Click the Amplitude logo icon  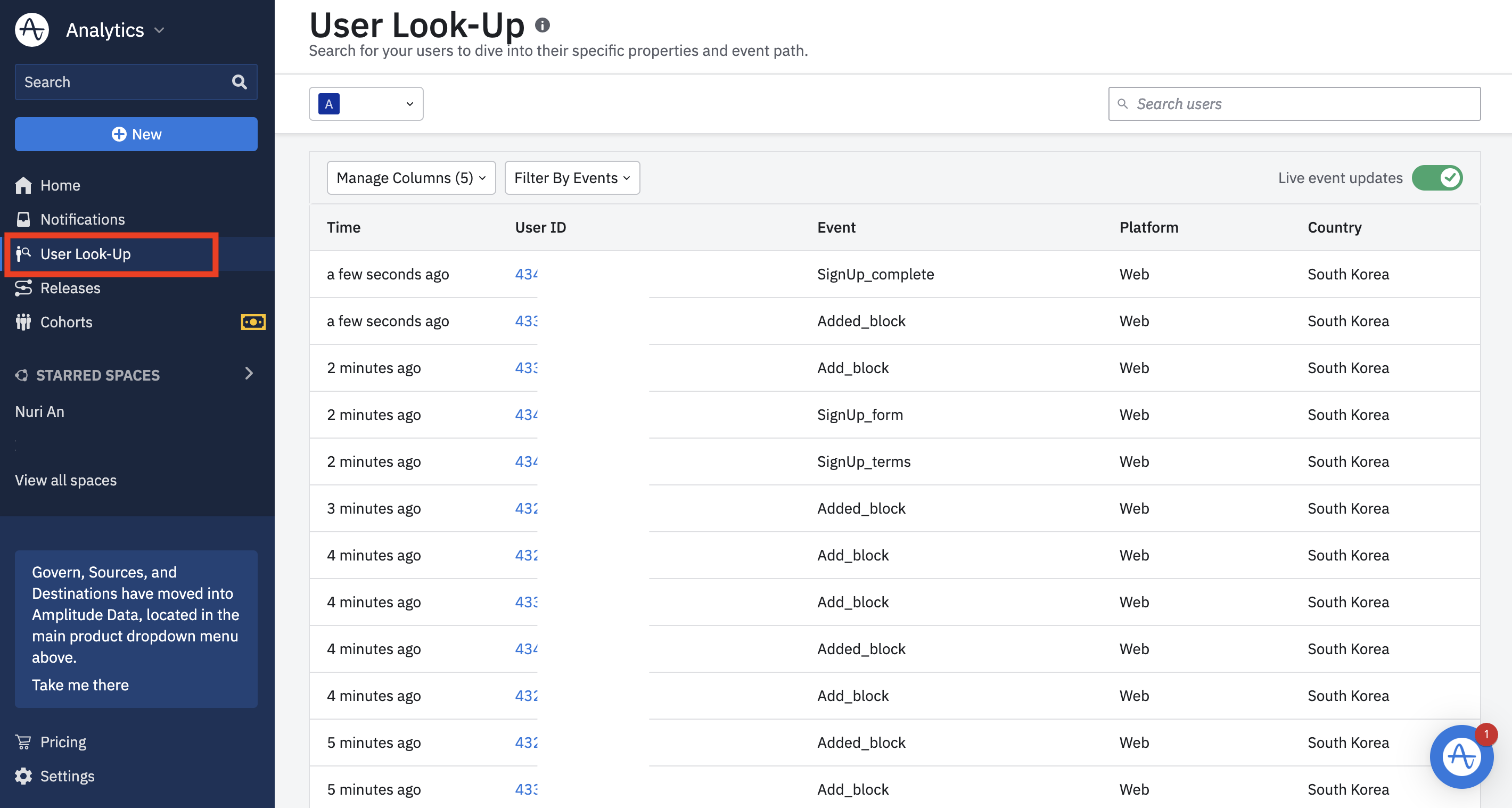pos(32,29)
